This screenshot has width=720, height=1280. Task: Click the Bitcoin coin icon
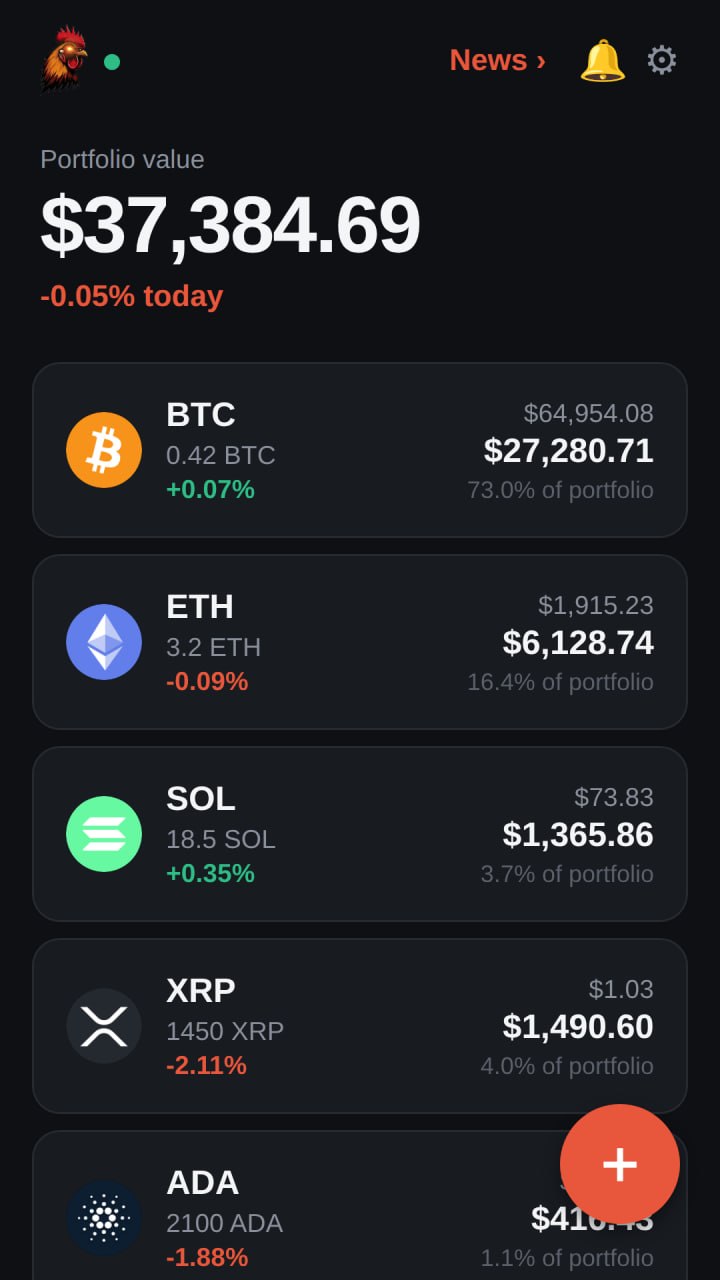coord(104,450)
